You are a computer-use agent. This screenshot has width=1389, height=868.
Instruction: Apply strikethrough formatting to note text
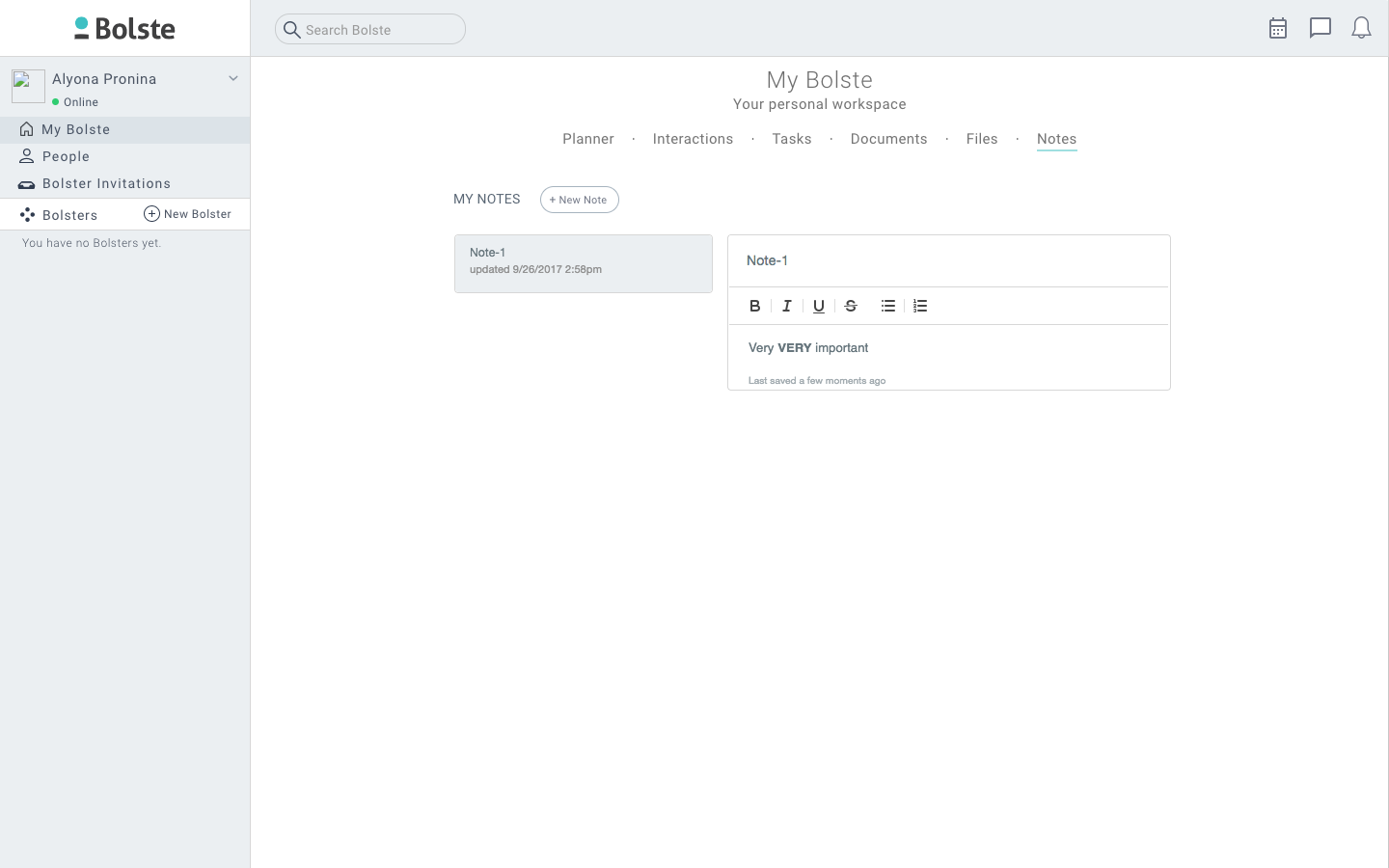point(851,306)
